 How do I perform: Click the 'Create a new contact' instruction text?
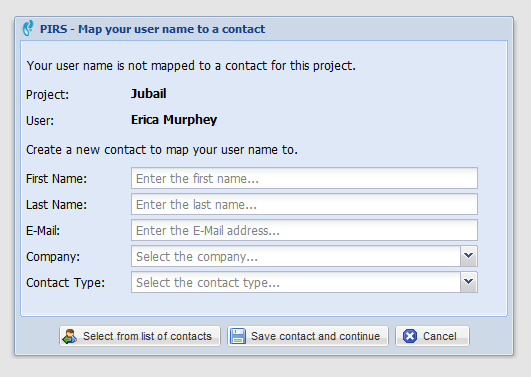[162, 150]
